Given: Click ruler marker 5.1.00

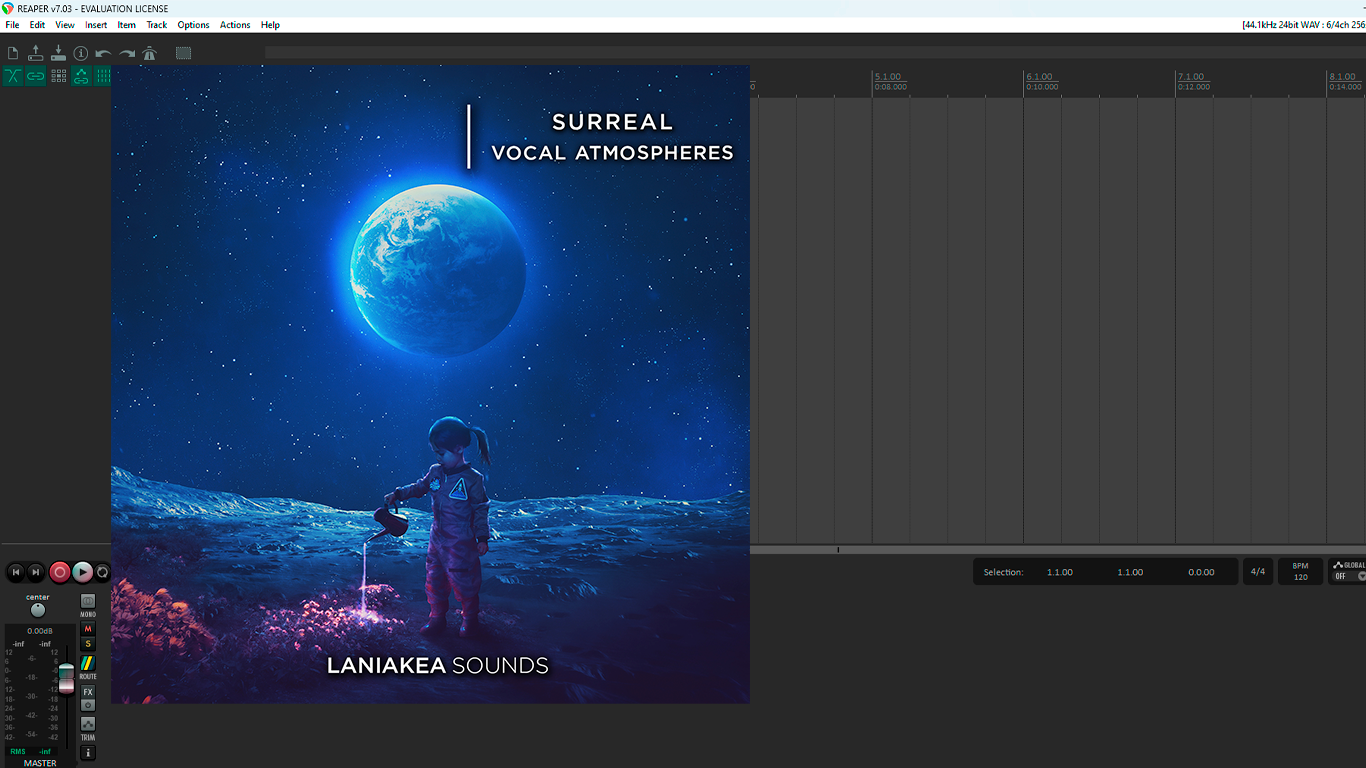Looking at the screenshot, I should [x=888, y=77].
